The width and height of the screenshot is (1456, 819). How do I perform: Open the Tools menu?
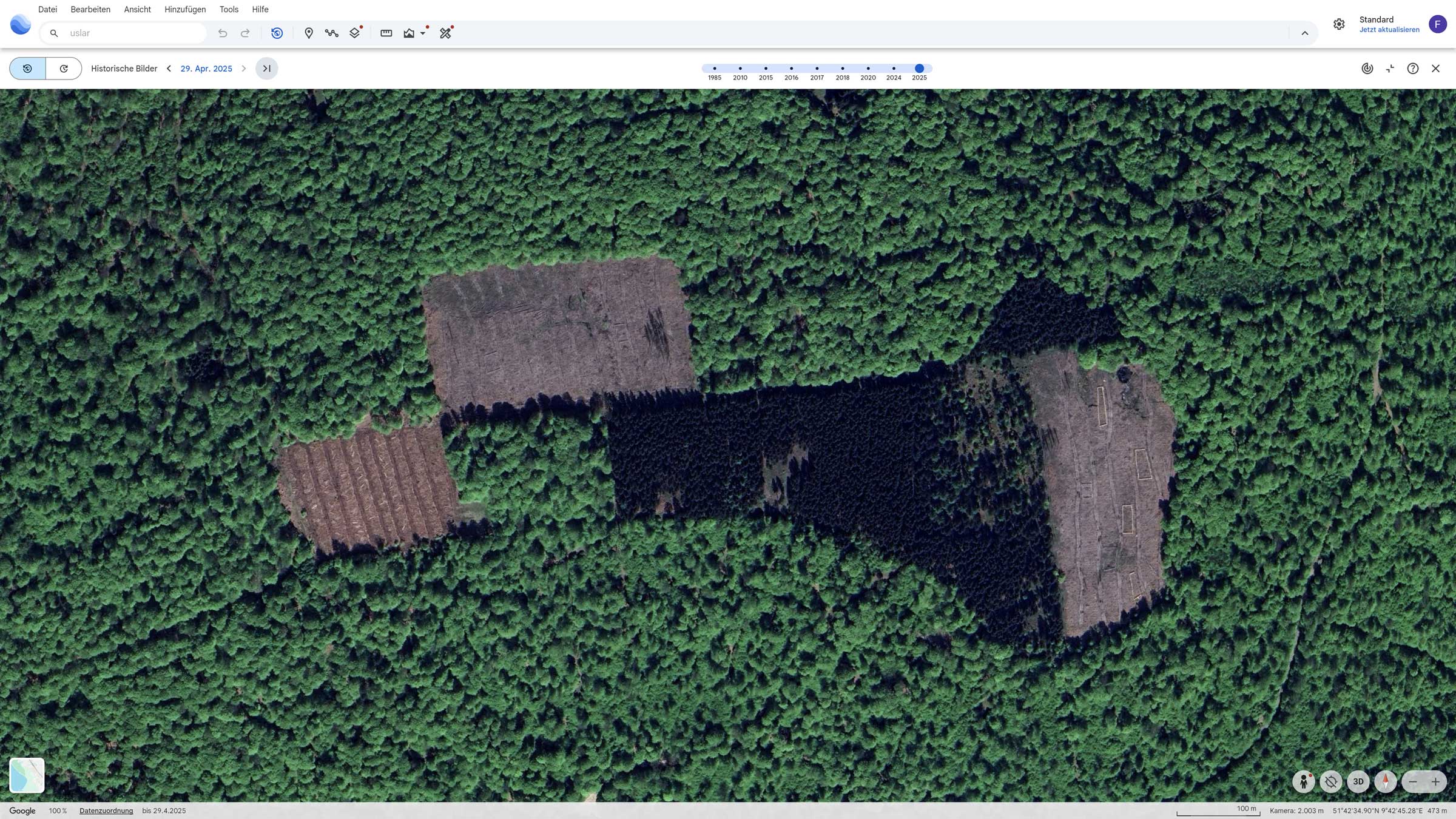pyautogui.click(x=229, y=9)
